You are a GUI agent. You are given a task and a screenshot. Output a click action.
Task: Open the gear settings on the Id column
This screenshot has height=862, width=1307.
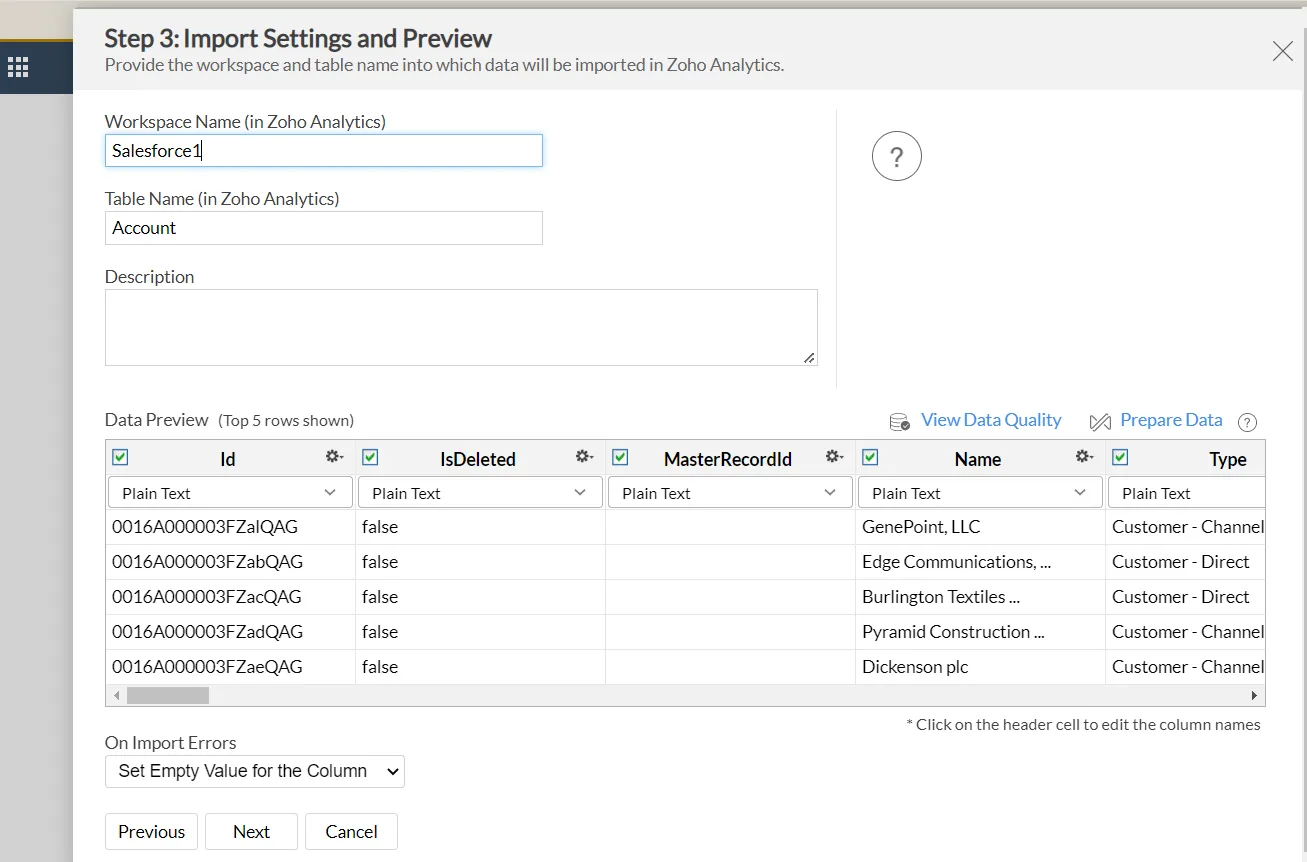point(334,457)
